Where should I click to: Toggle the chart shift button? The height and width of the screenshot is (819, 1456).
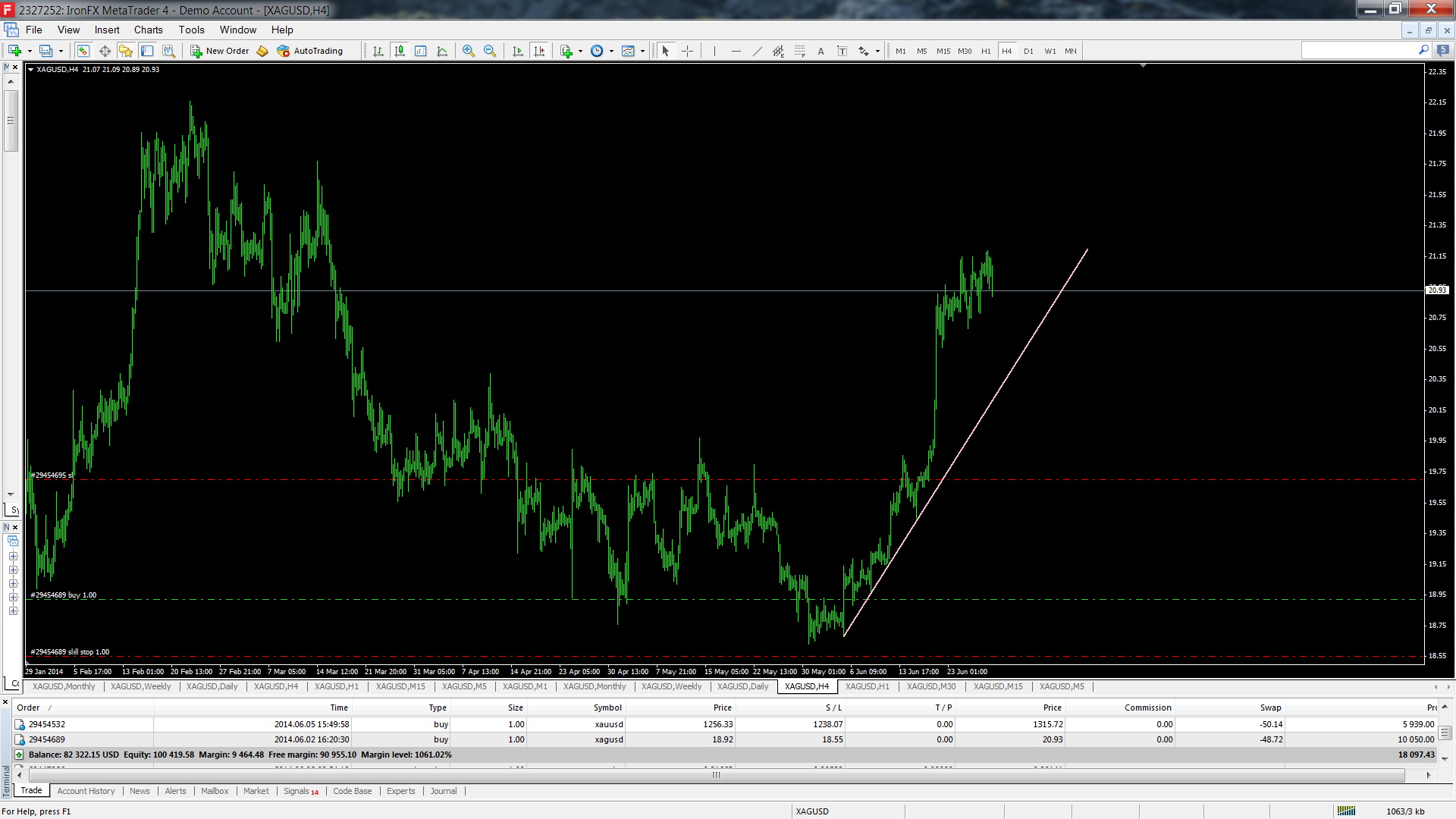(539, 51)
